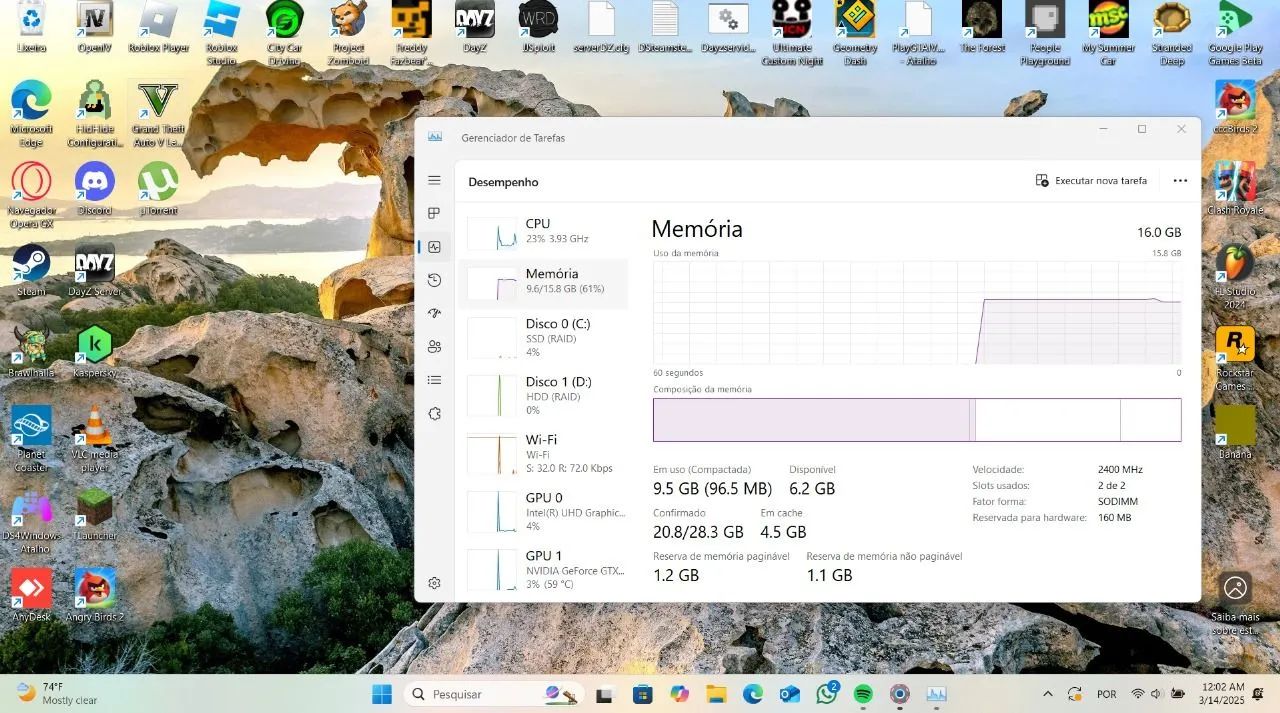Click Executar nova tarefa button

pos(1091,181)
